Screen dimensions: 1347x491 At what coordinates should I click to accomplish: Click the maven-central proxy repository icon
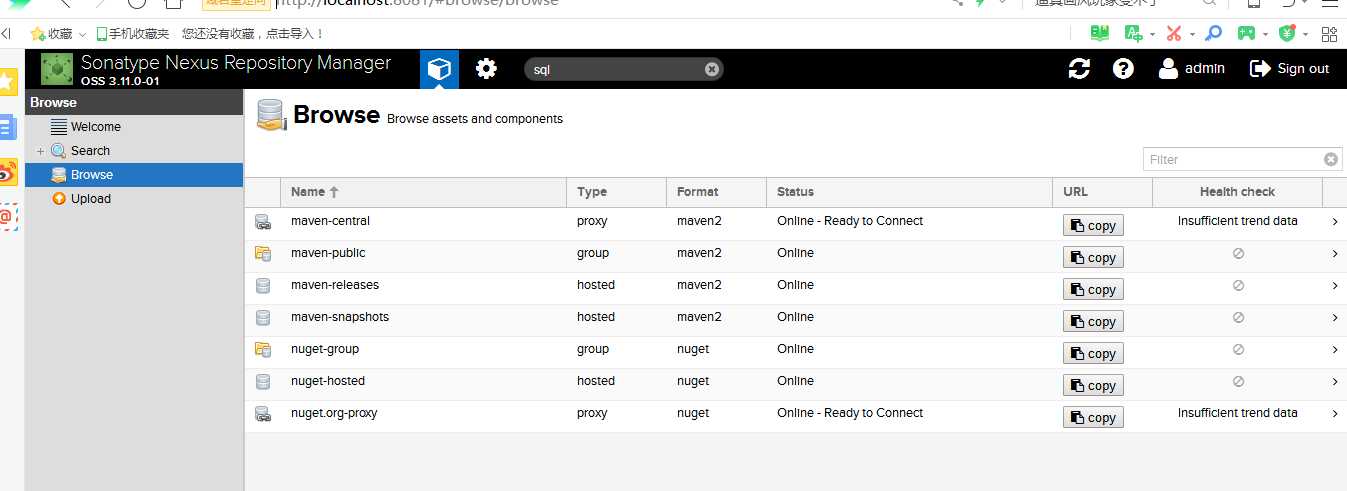[x=263, y=222]
